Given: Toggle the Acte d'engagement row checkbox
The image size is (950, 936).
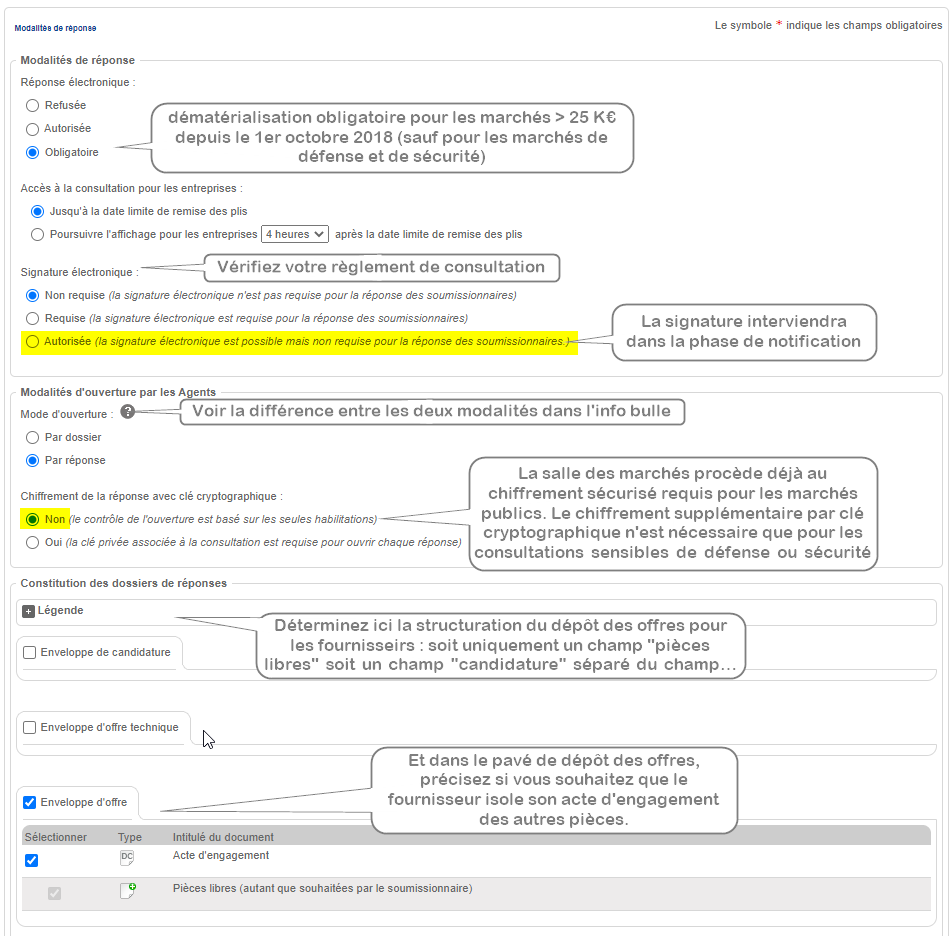Looking at the screenshot, I should tap(31, 860).
